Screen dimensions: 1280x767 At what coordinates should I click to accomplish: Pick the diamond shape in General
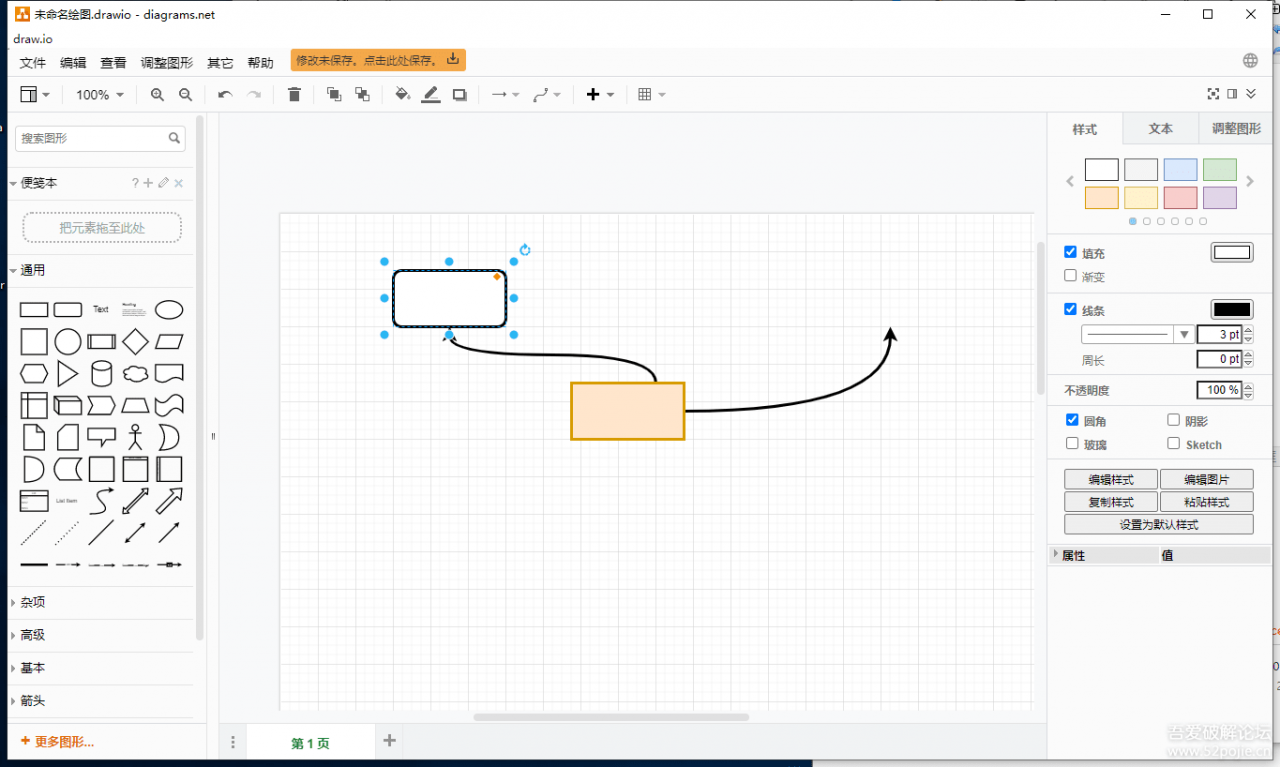pyautogui.click(x=135, y=342)
